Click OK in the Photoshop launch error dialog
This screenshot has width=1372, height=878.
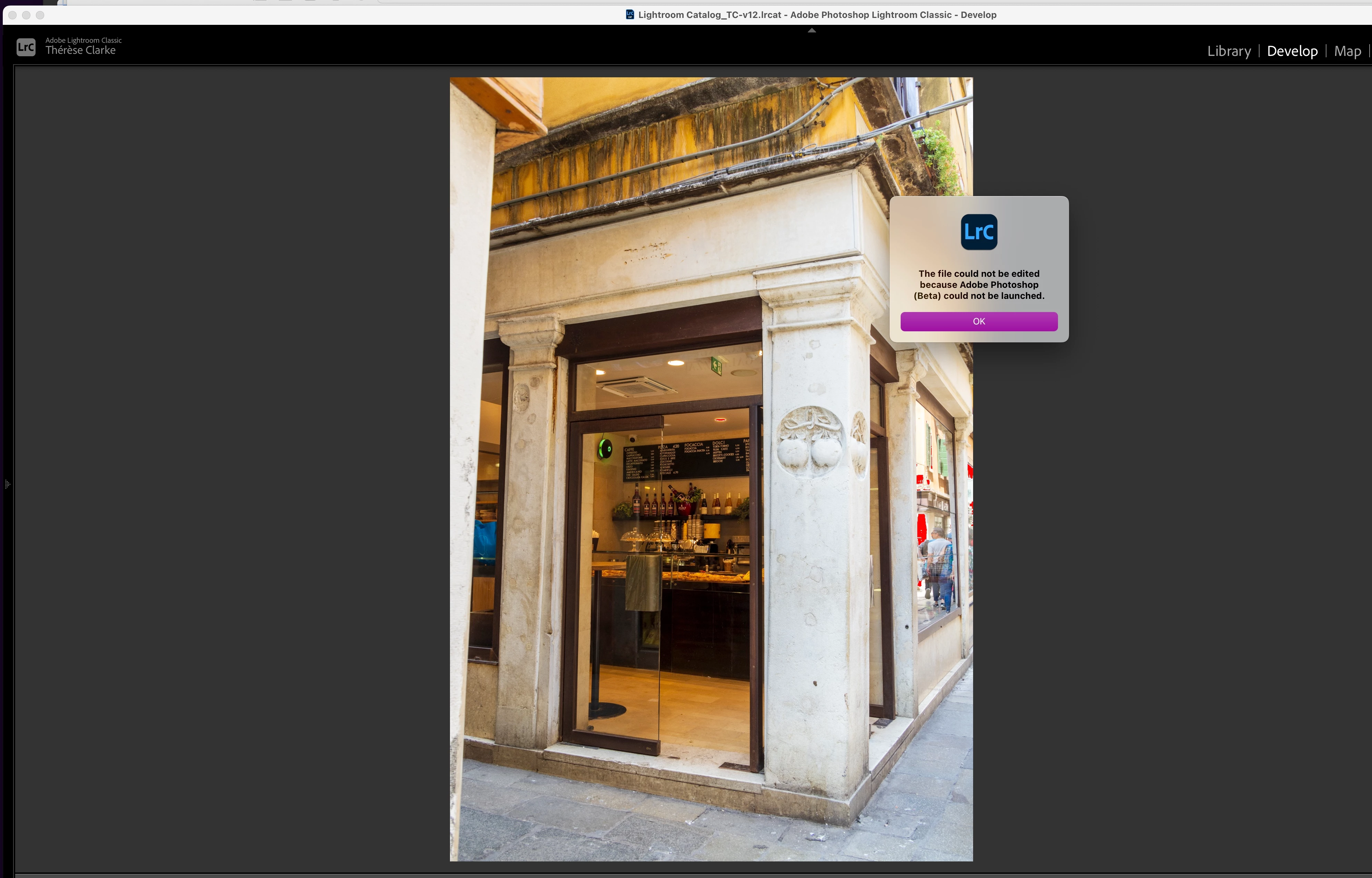[979, 322]
